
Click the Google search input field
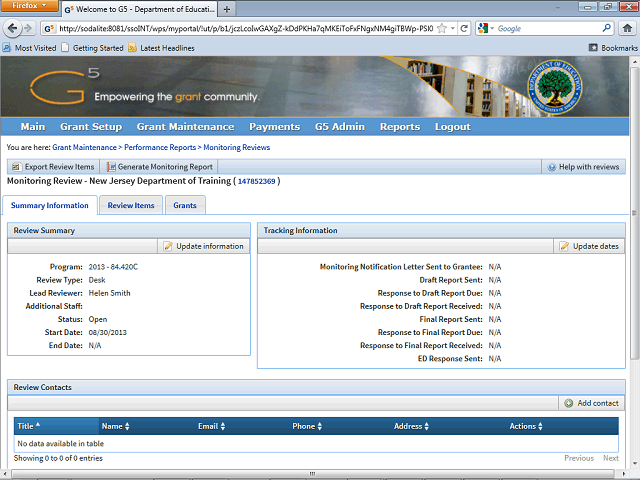[548, 29]
